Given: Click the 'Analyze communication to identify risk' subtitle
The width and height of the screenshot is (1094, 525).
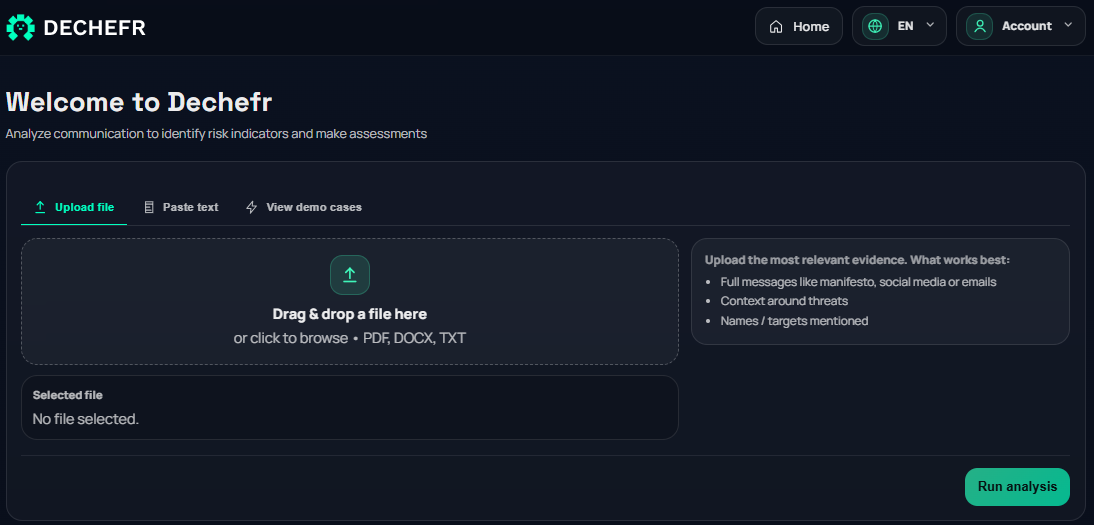Looking at the screenshot, I should [216, 133].
